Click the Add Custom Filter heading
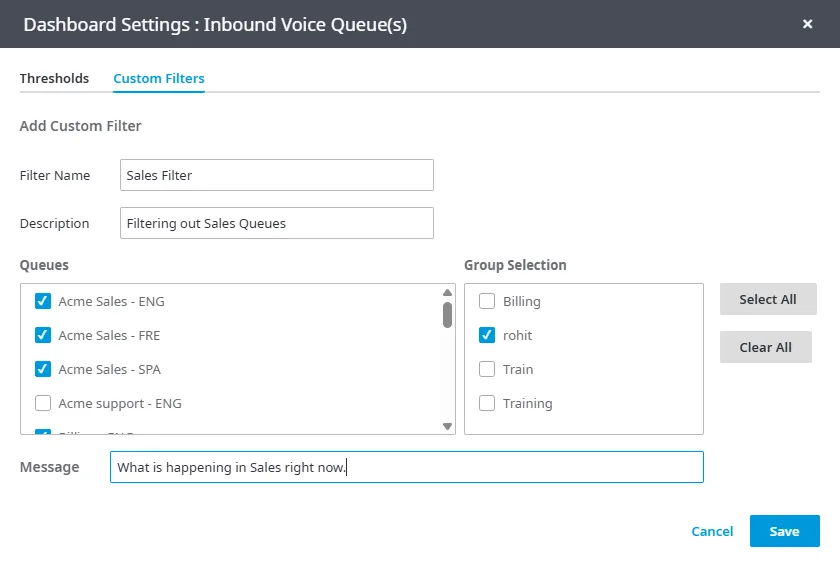Image resolution: width=840 pixels, height=571 pixels. [80, 126]
